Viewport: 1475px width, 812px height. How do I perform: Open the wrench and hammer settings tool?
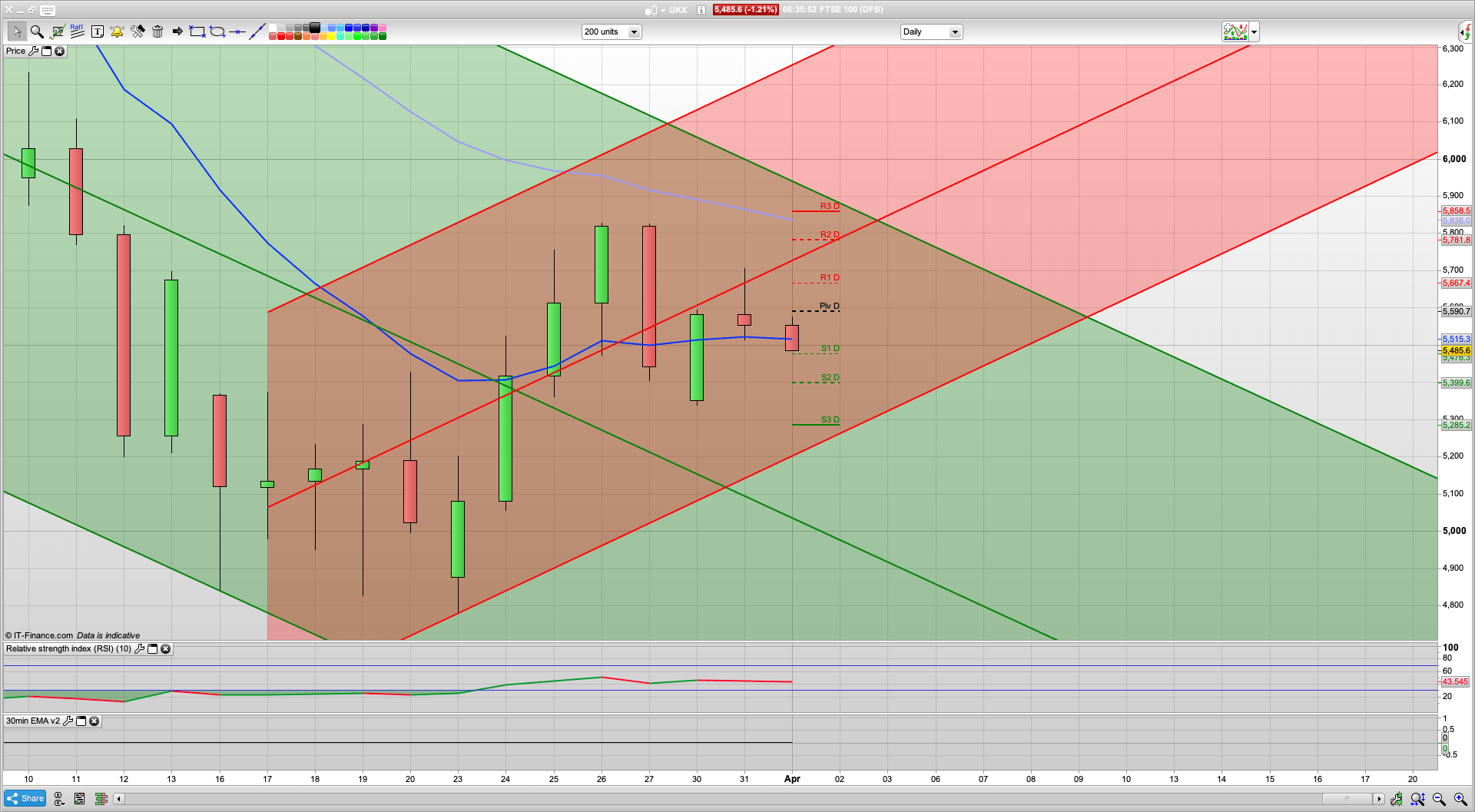click(138, 31)
